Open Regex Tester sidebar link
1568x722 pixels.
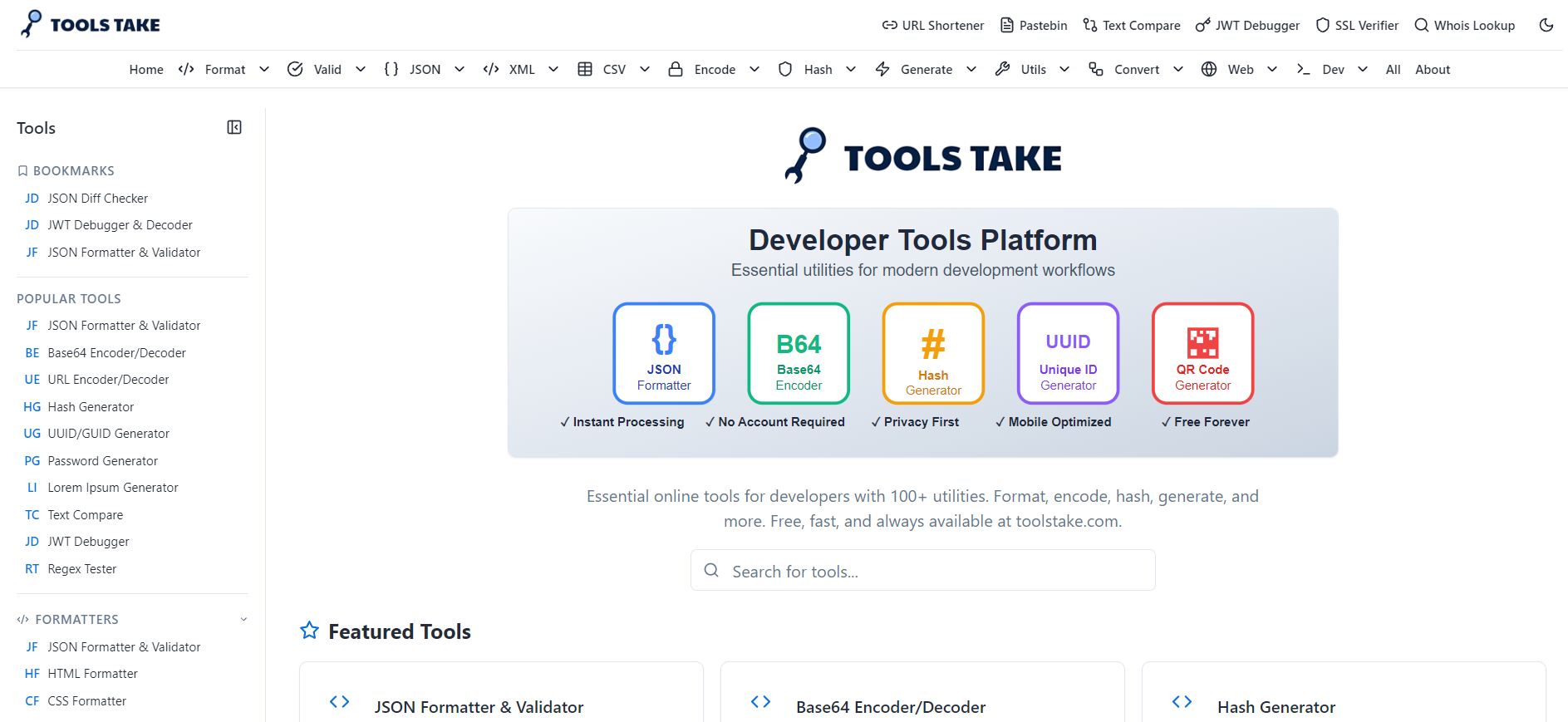pyautogui.click(x=81, y=569)
